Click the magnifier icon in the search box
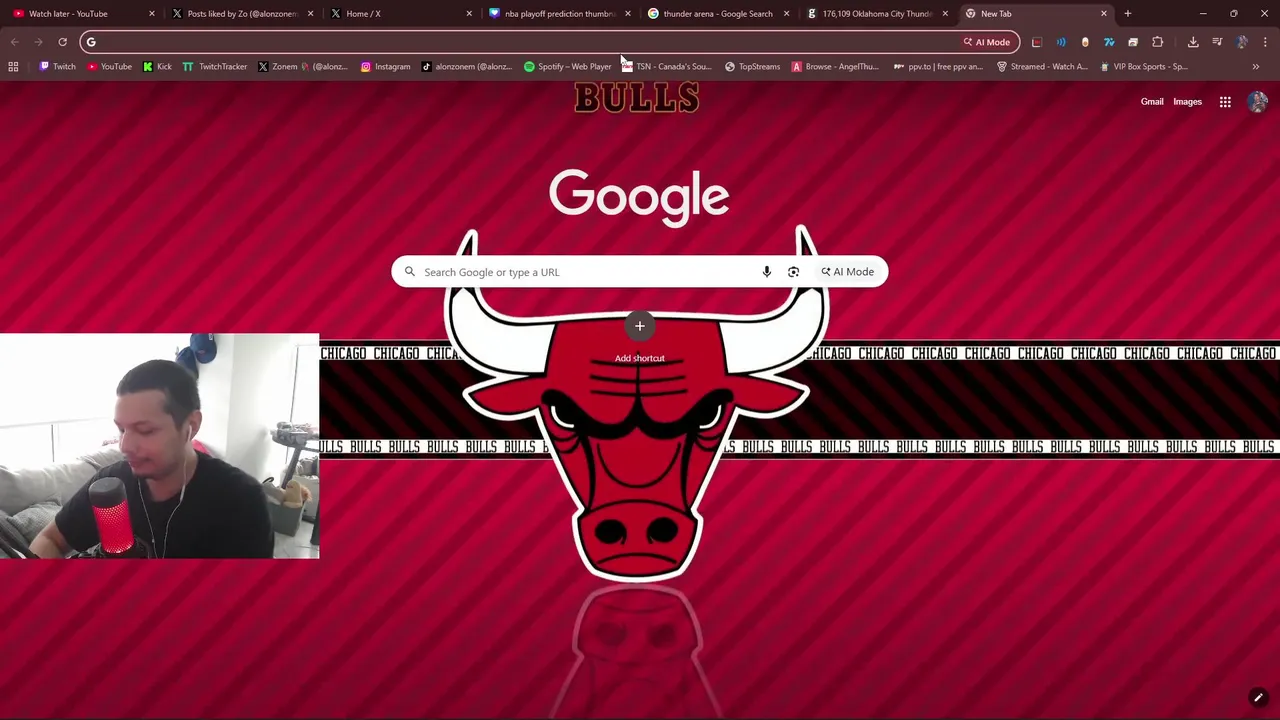 (x=410, y=272)
